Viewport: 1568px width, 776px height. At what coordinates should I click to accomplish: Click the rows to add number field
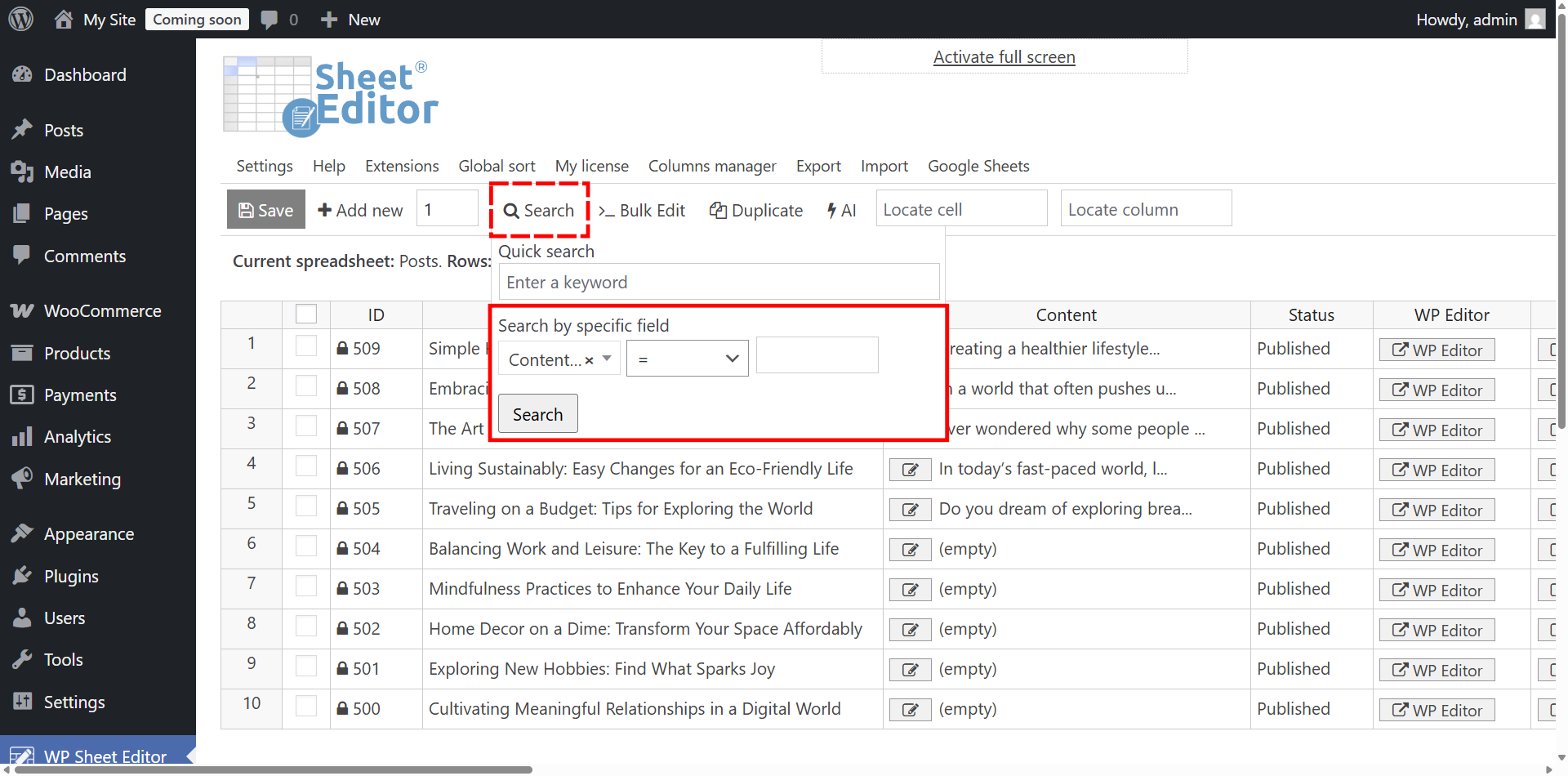click(448, 209)
